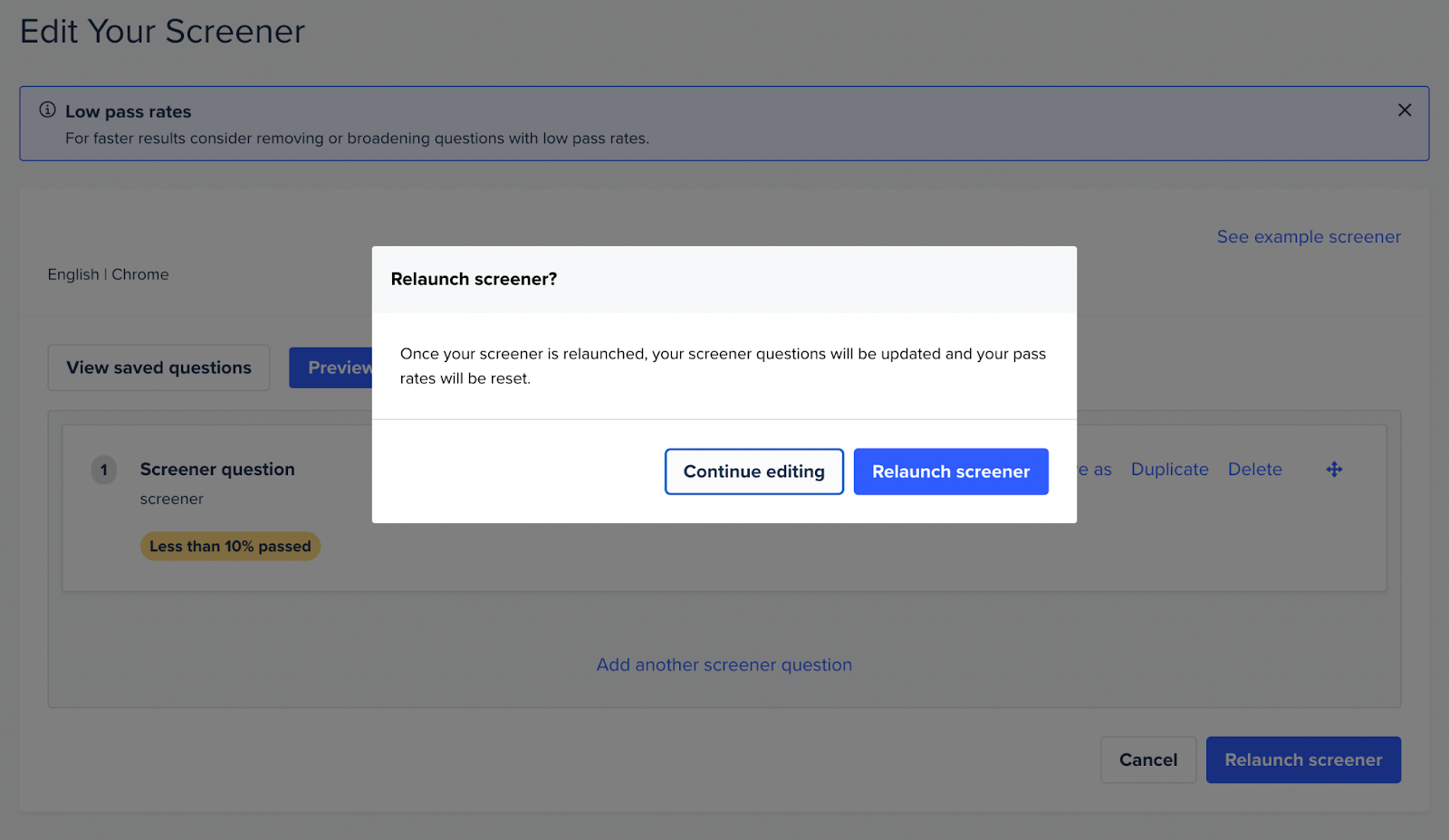The width and height of the screenshot is (1449, 840).
Task: Add another screener question
Action: (724, 664)
